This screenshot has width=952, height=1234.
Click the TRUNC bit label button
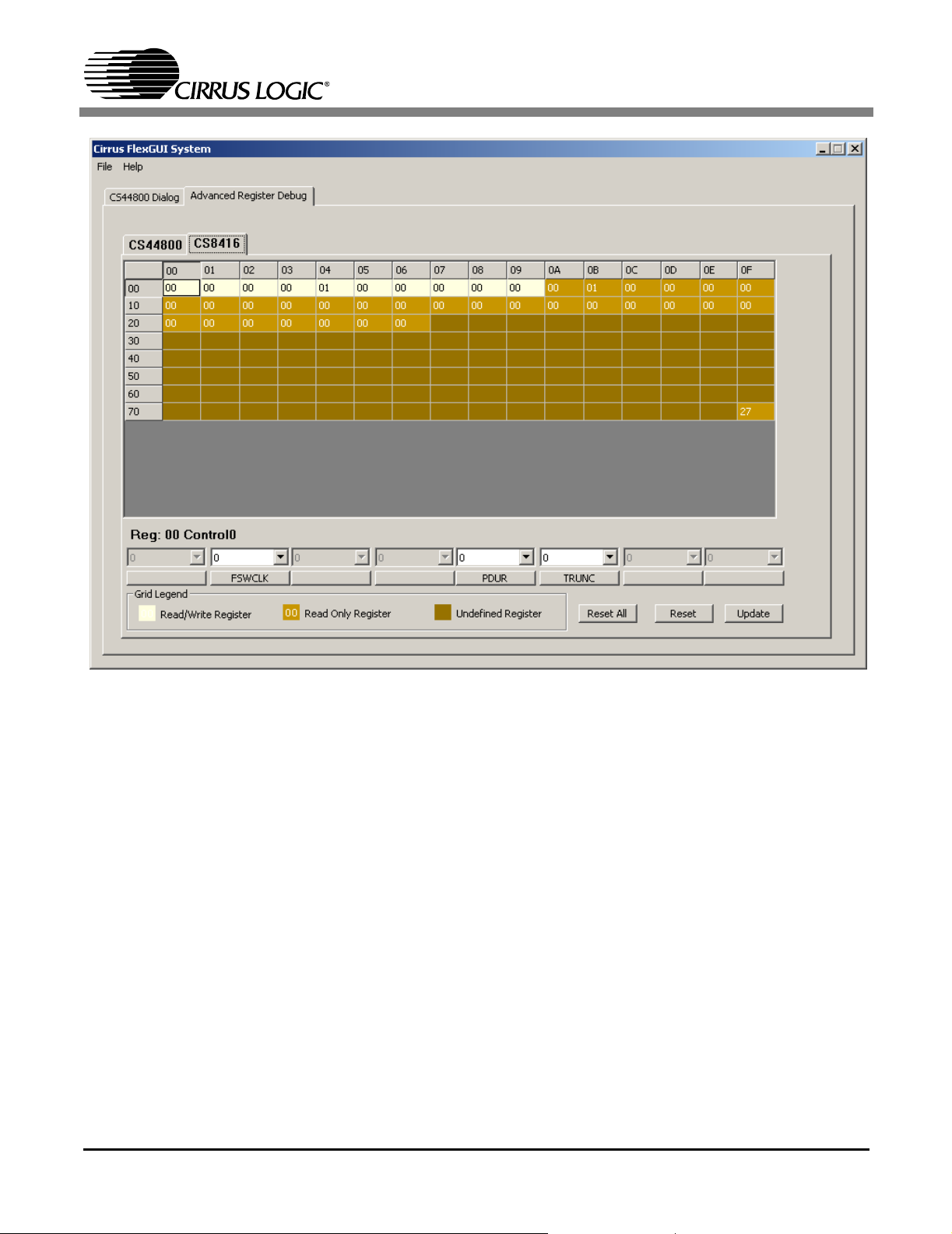579,578
